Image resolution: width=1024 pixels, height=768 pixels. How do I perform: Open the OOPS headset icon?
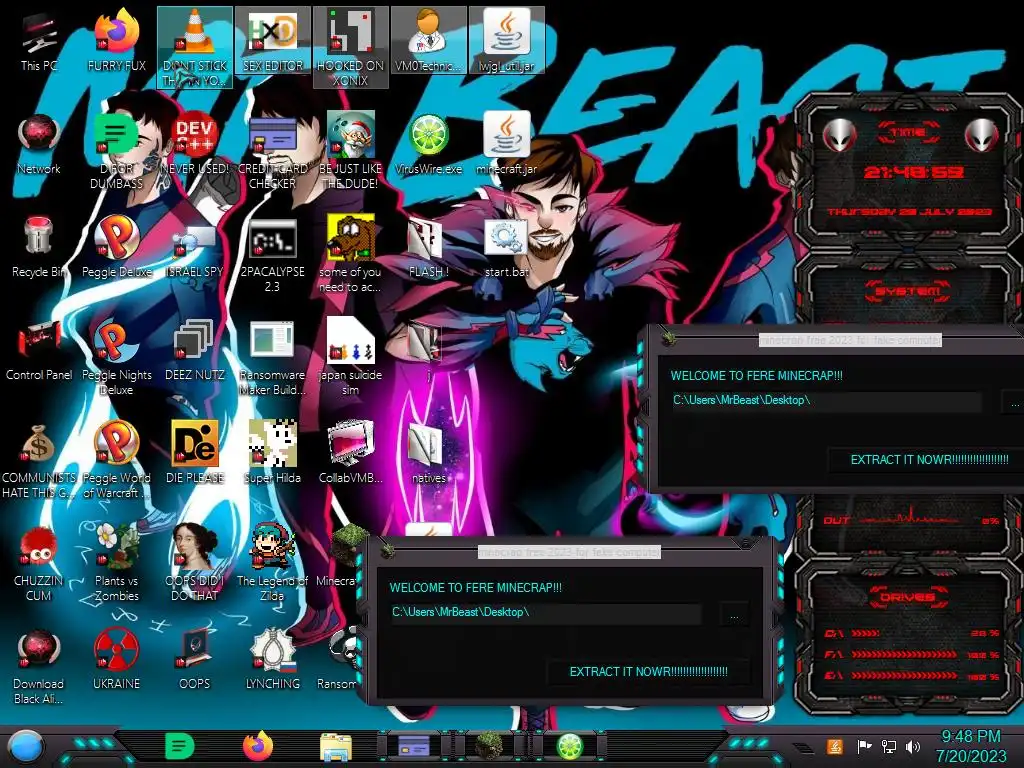point(195,660)
